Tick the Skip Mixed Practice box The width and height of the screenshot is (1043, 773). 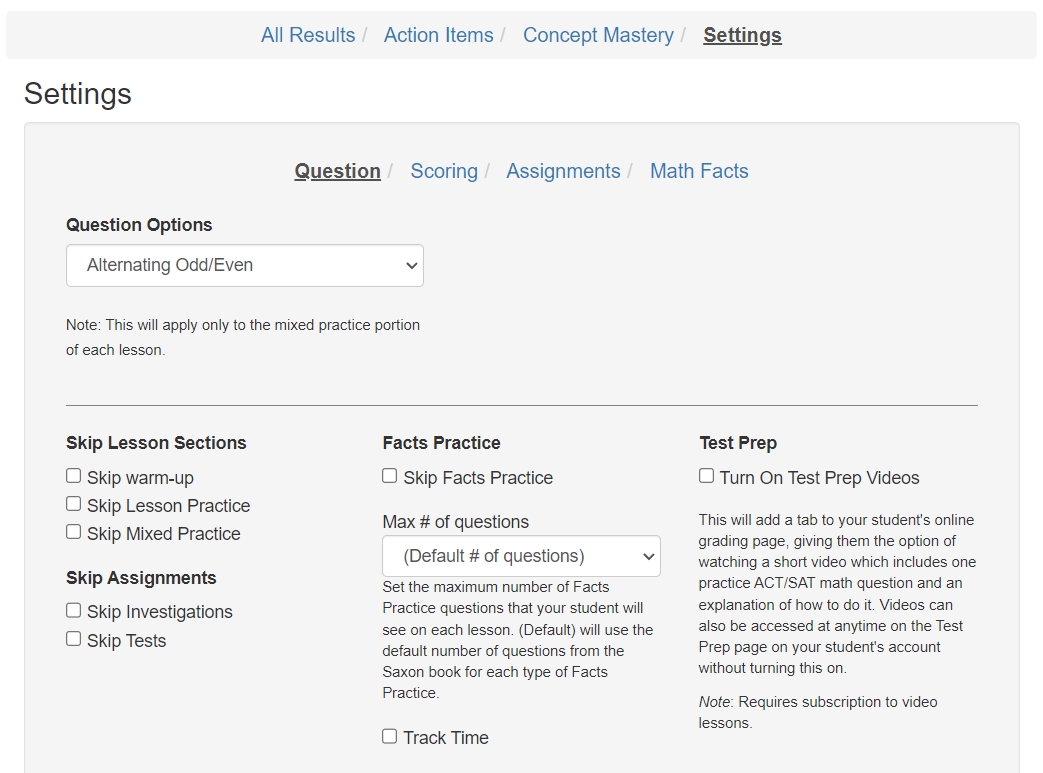73,532
